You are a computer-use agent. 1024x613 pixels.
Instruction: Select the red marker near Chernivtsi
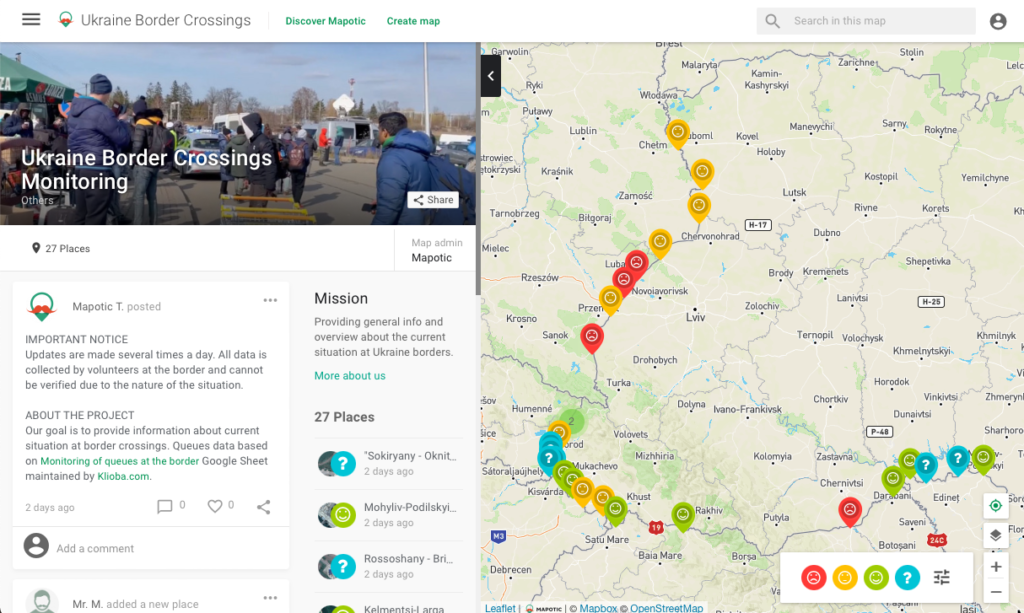pyautogui.click(x=850, y=511)
